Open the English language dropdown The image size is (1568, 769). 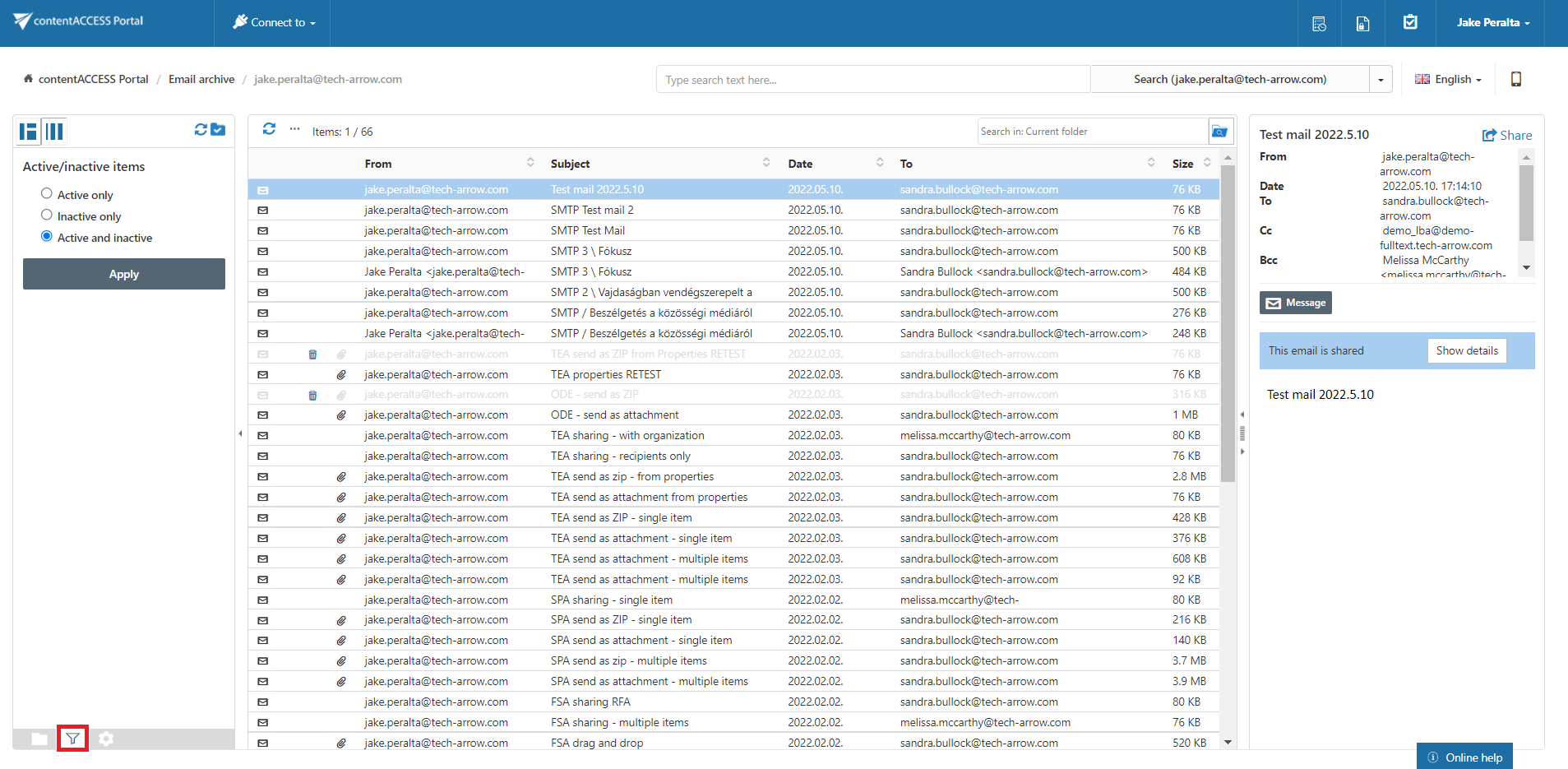(x=1448, y=79)
